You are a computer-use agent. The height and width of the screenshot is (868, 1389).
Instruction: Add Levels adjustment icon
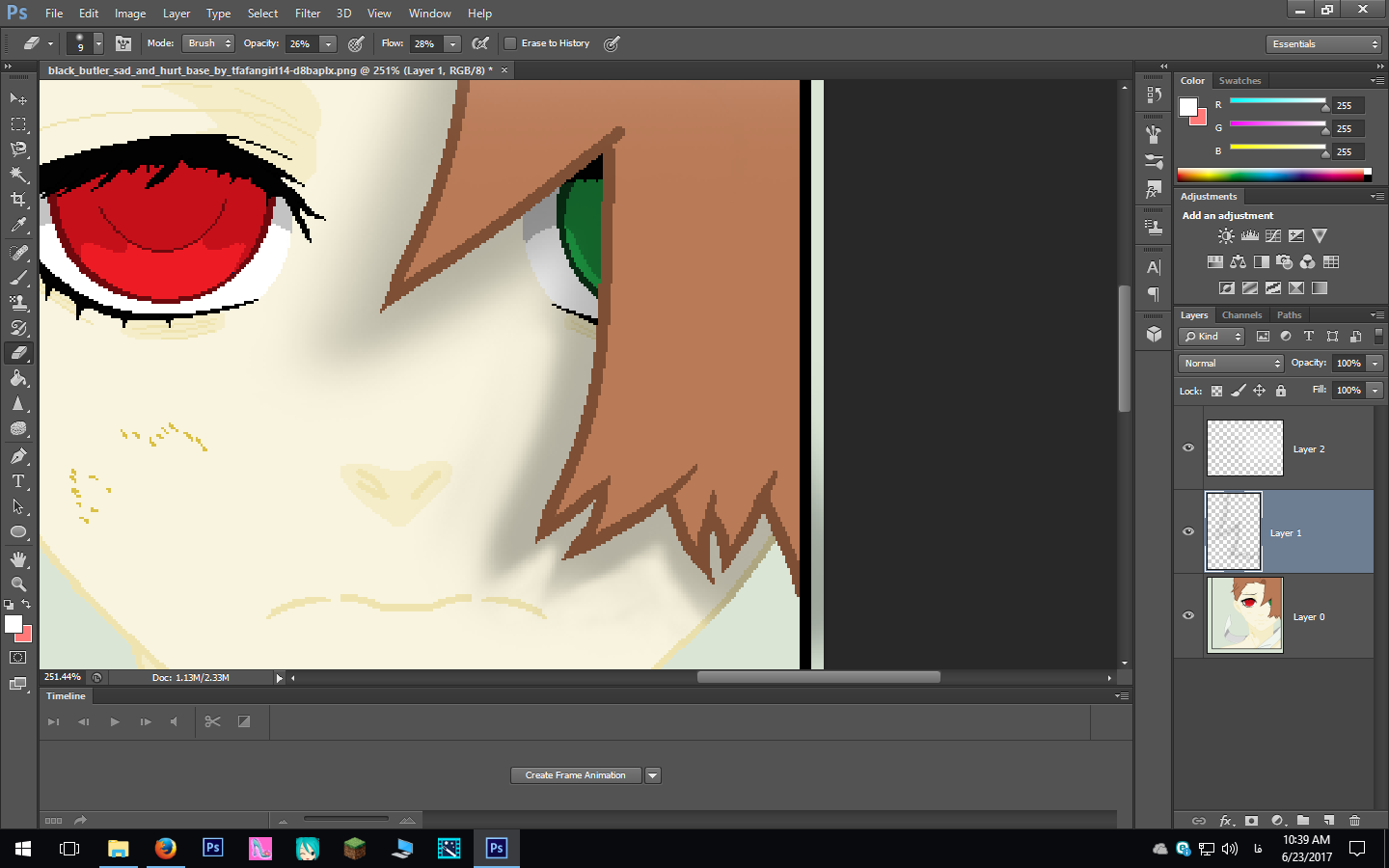[1250, 235]
